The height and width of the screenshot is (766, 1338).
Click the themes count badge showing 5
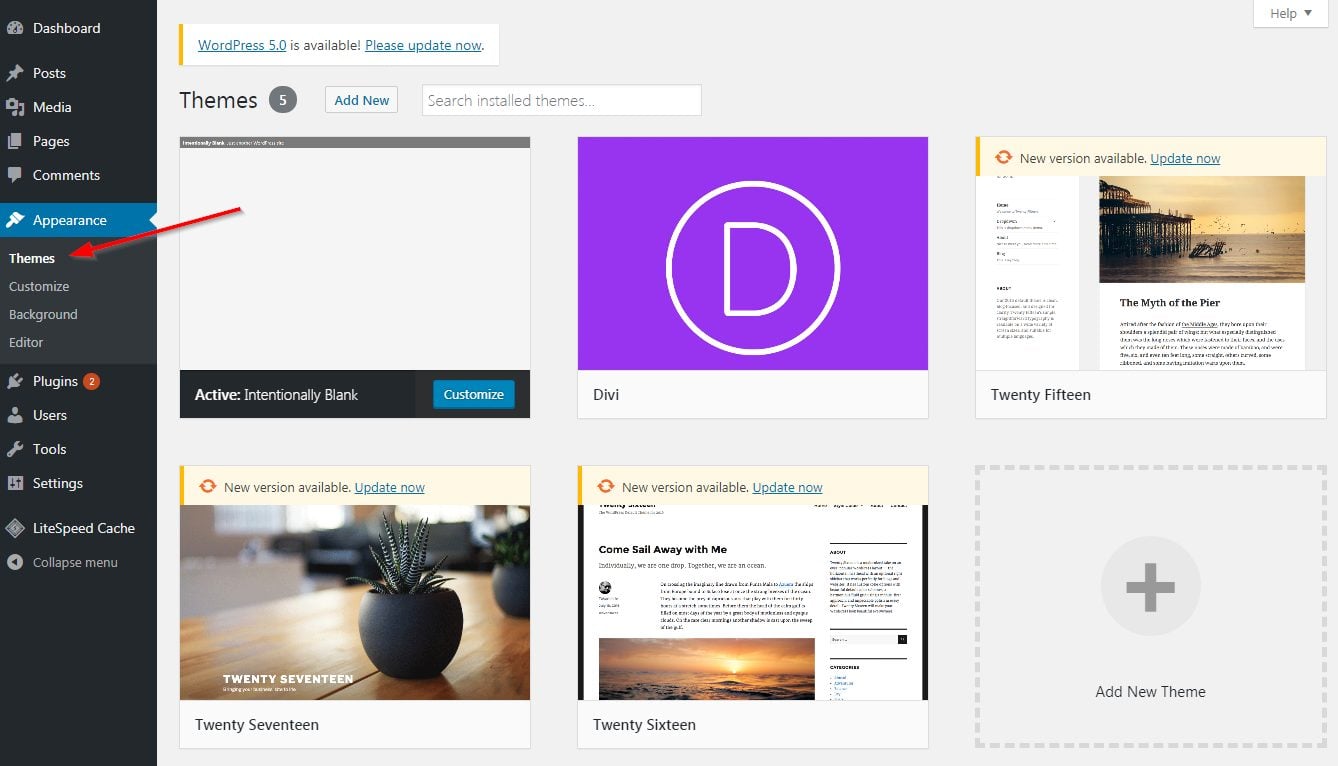283,100
